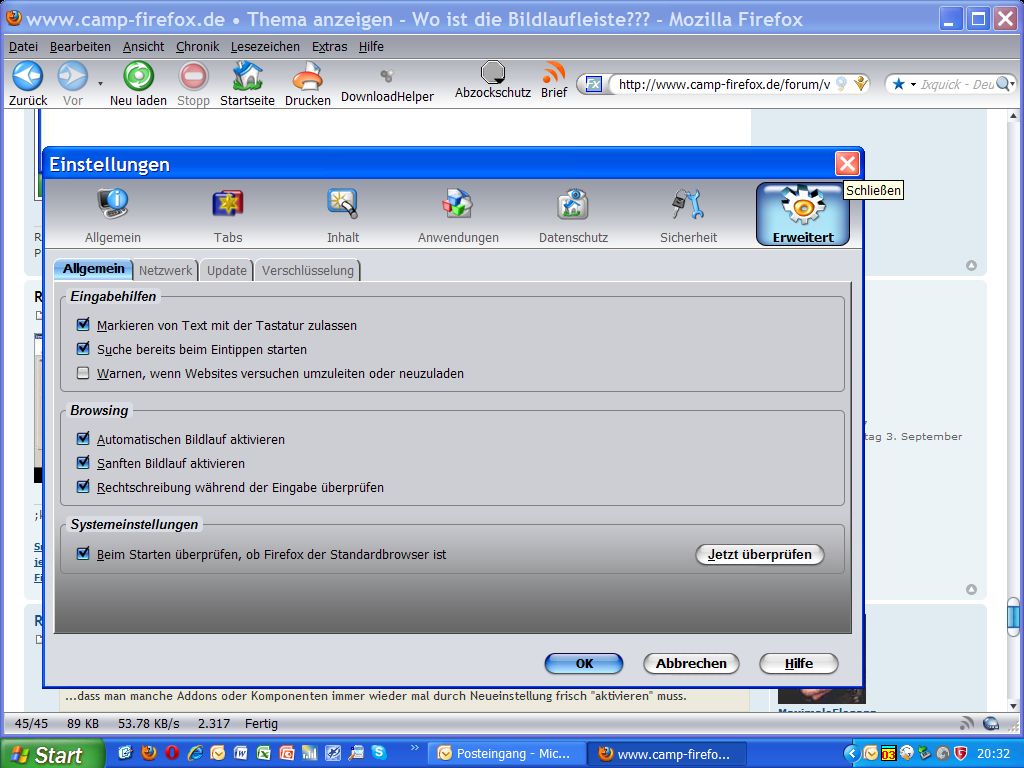Open the Ansicht menu
The width and height of the screenshot is (1024, 768).
(x=144, y=46)
